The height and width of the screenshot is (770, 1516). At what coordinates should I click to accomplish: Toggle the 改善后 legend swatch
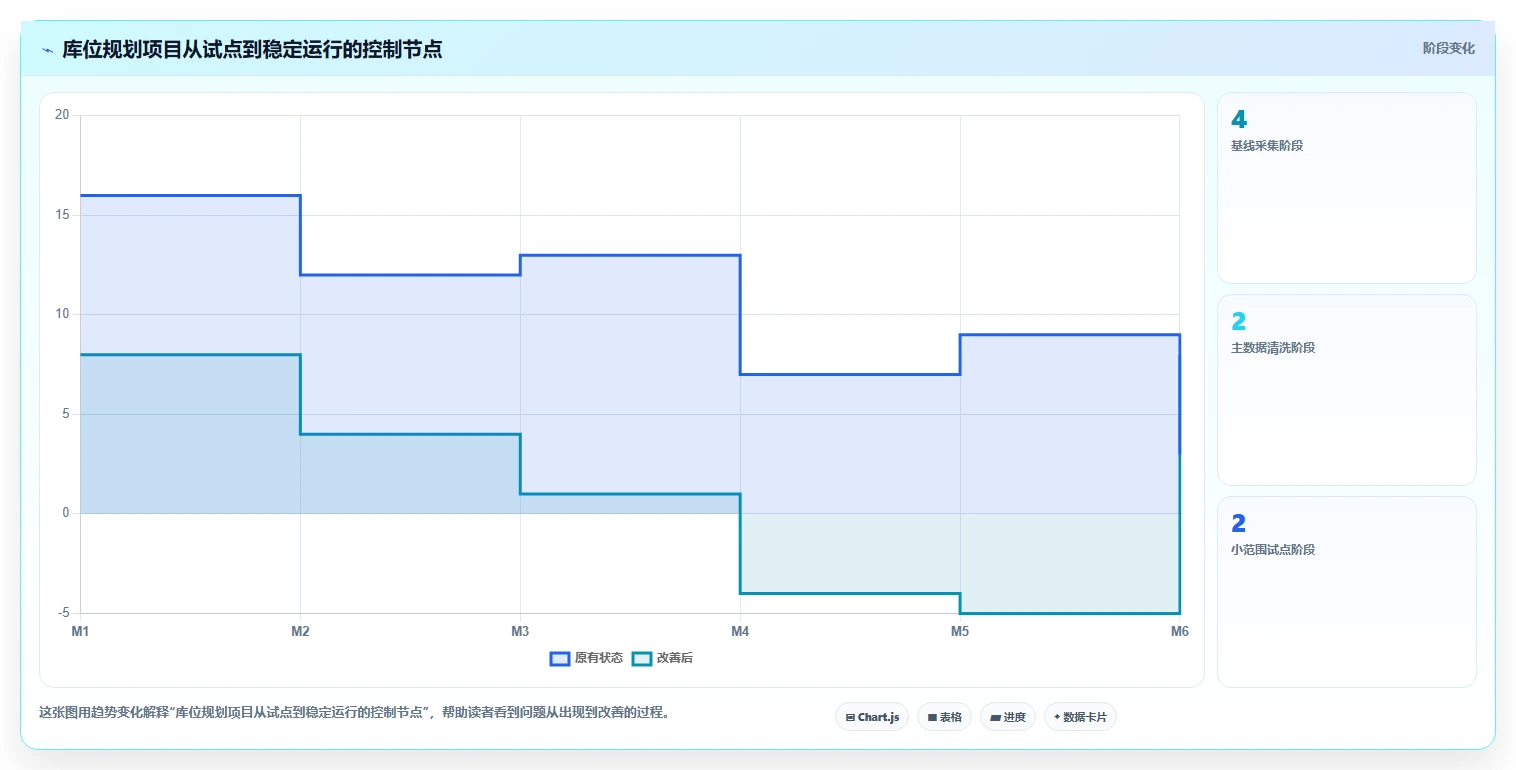(642, 658)
